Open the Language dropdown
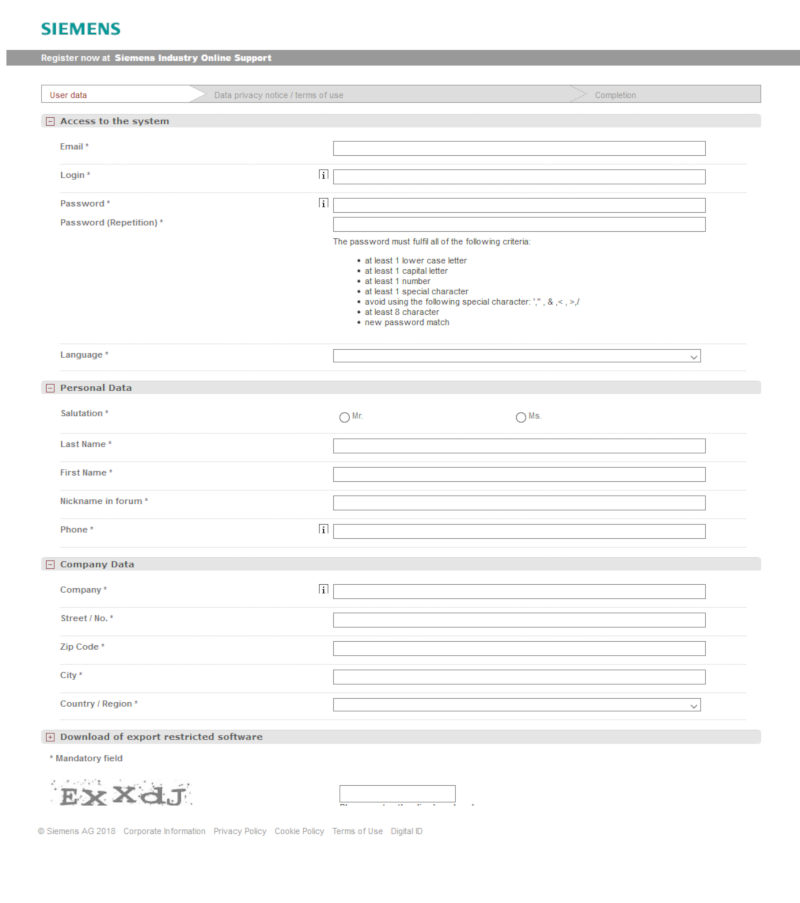 (517, 356)
